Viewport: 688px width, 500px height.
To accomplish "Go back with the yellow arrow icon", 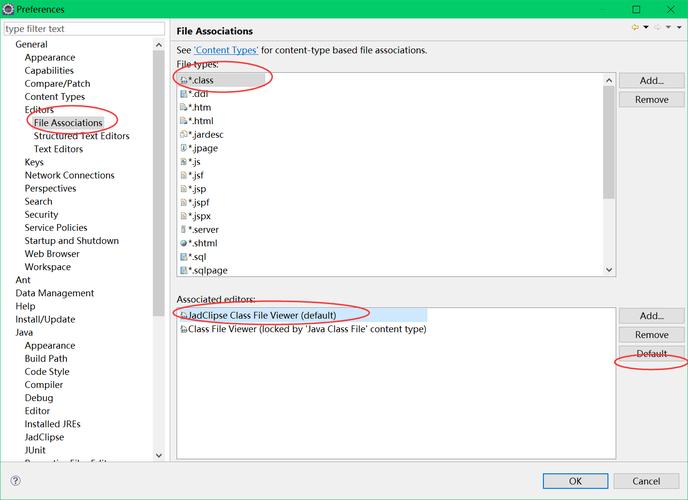I will [635, 27].
